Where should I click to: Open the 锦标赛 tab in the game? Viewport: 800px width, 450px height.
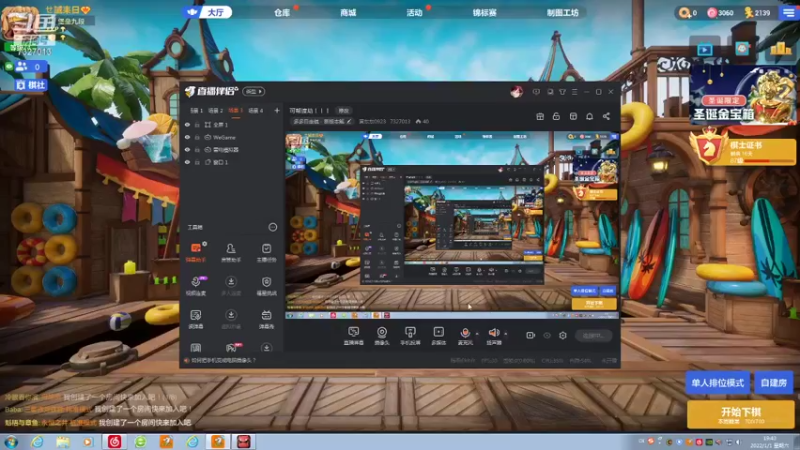[484, 12]
